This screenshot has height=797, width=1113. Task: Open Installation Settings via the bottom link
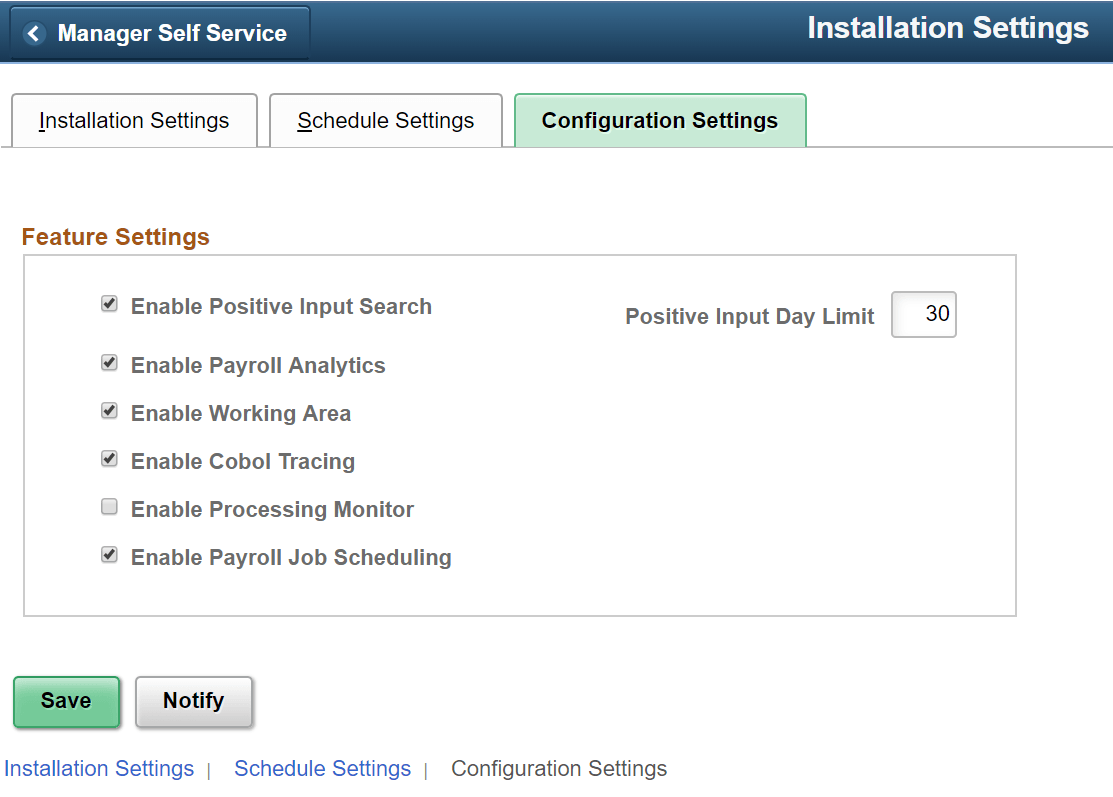coord(99,768)
